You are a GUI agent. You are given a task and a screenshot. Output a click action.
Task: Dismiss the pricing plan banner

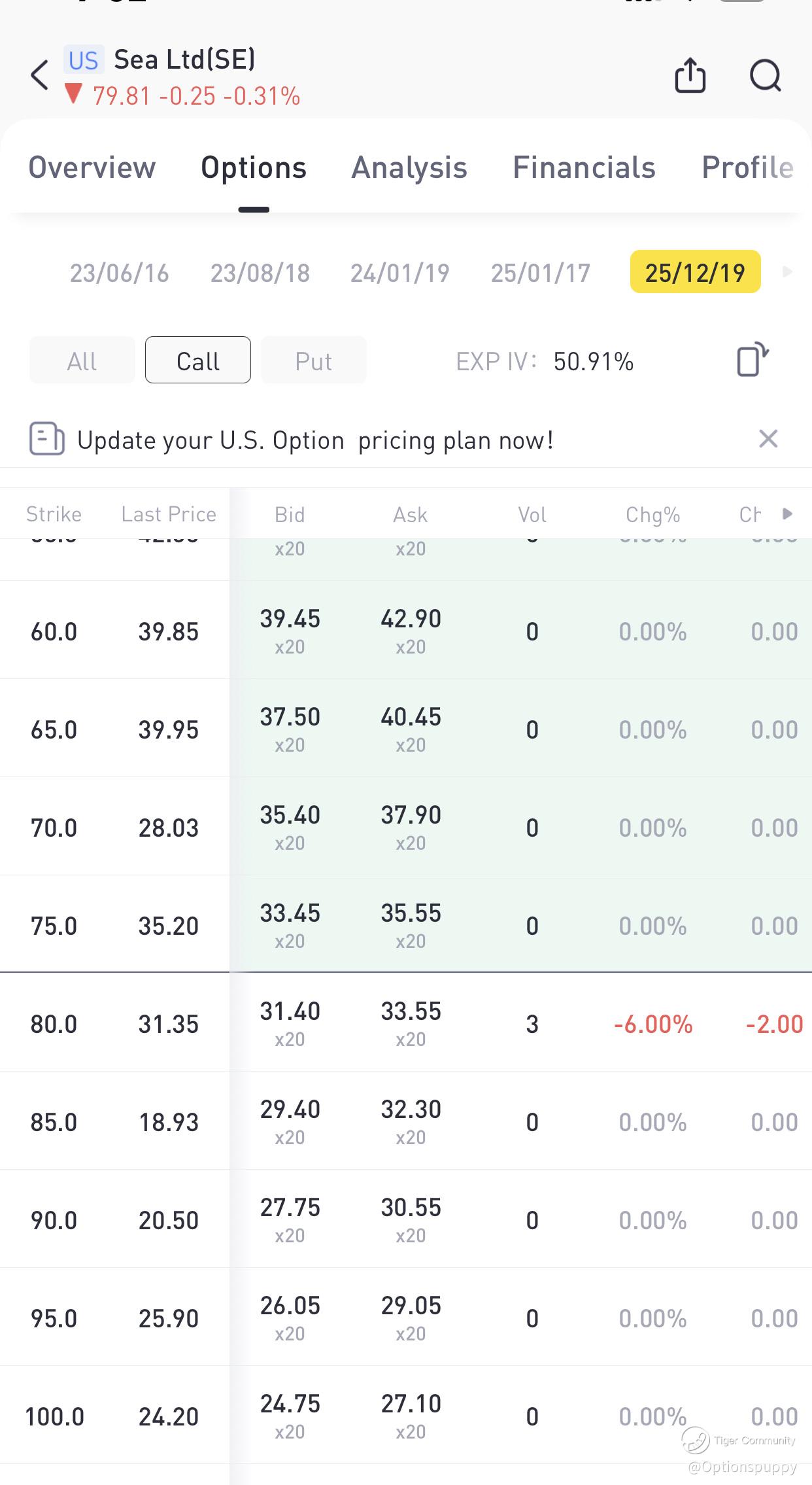tap(768, 438)
